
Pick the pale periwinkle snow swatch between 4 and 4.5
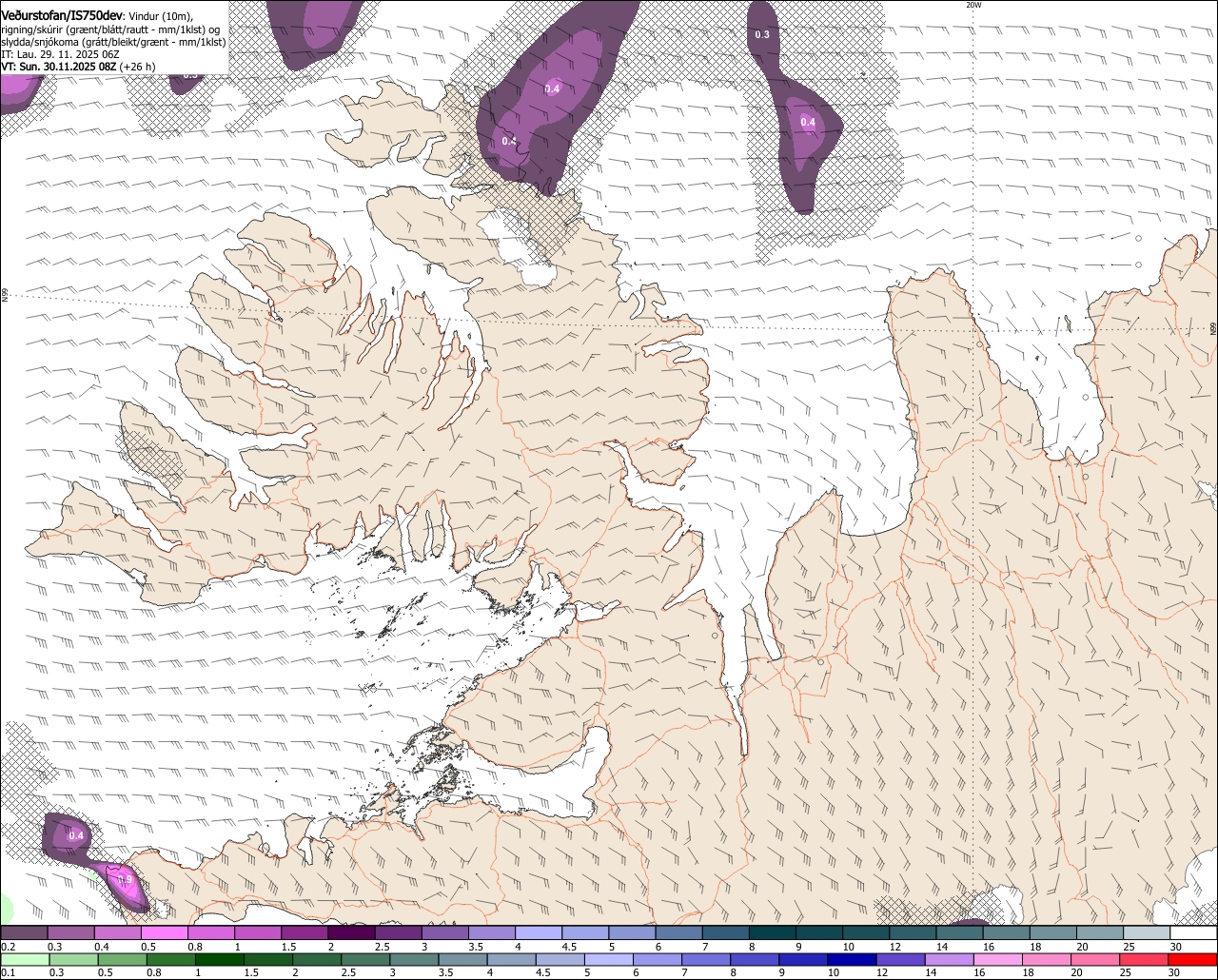pos(539,933)
